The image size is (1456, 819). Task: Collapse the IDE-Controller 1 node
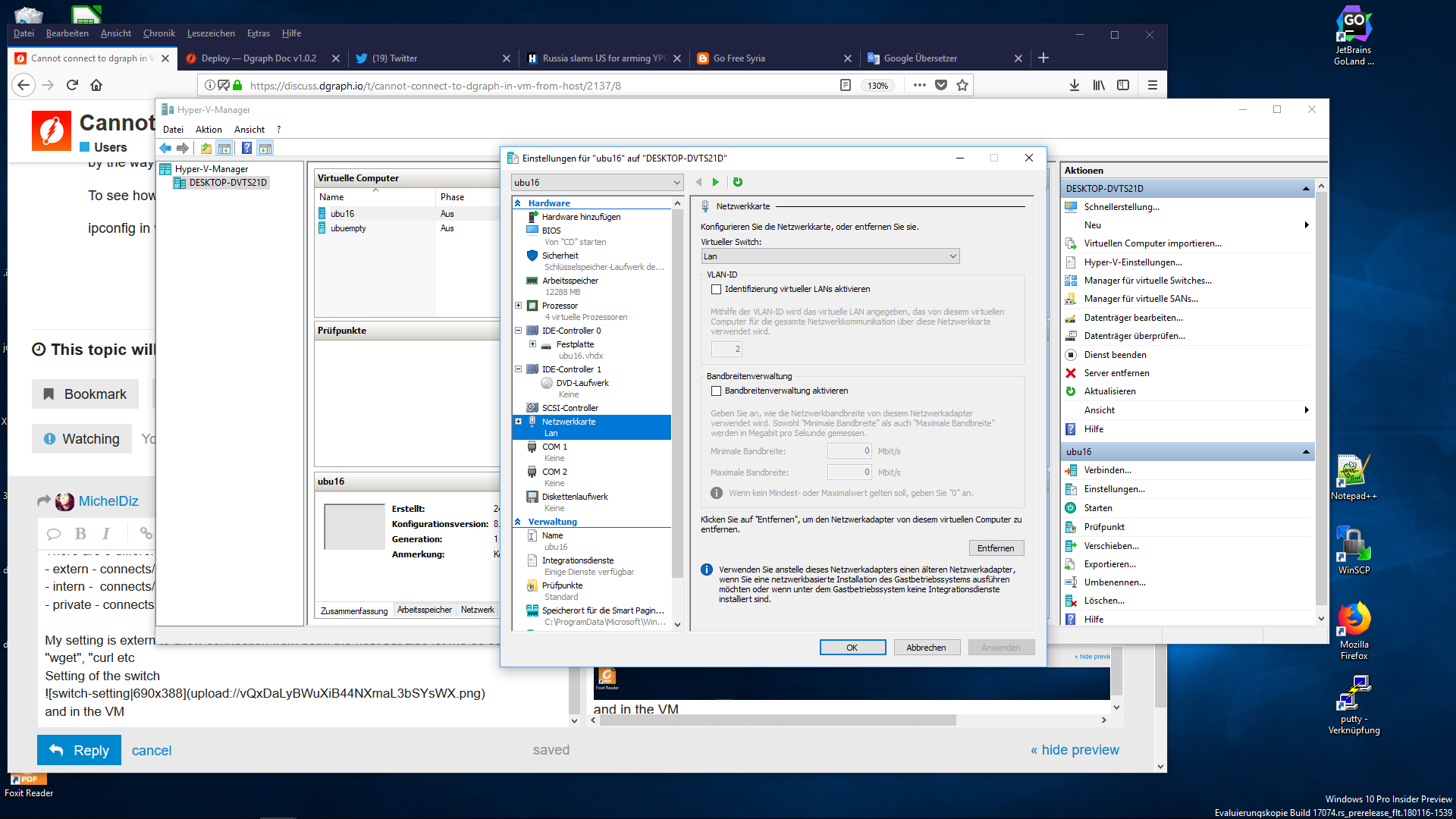point(519,369)
